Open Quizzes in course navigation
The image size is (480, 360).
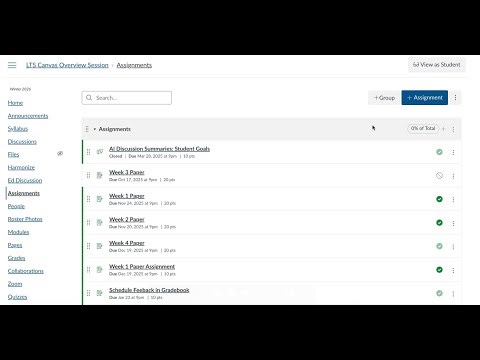(17, 297)
